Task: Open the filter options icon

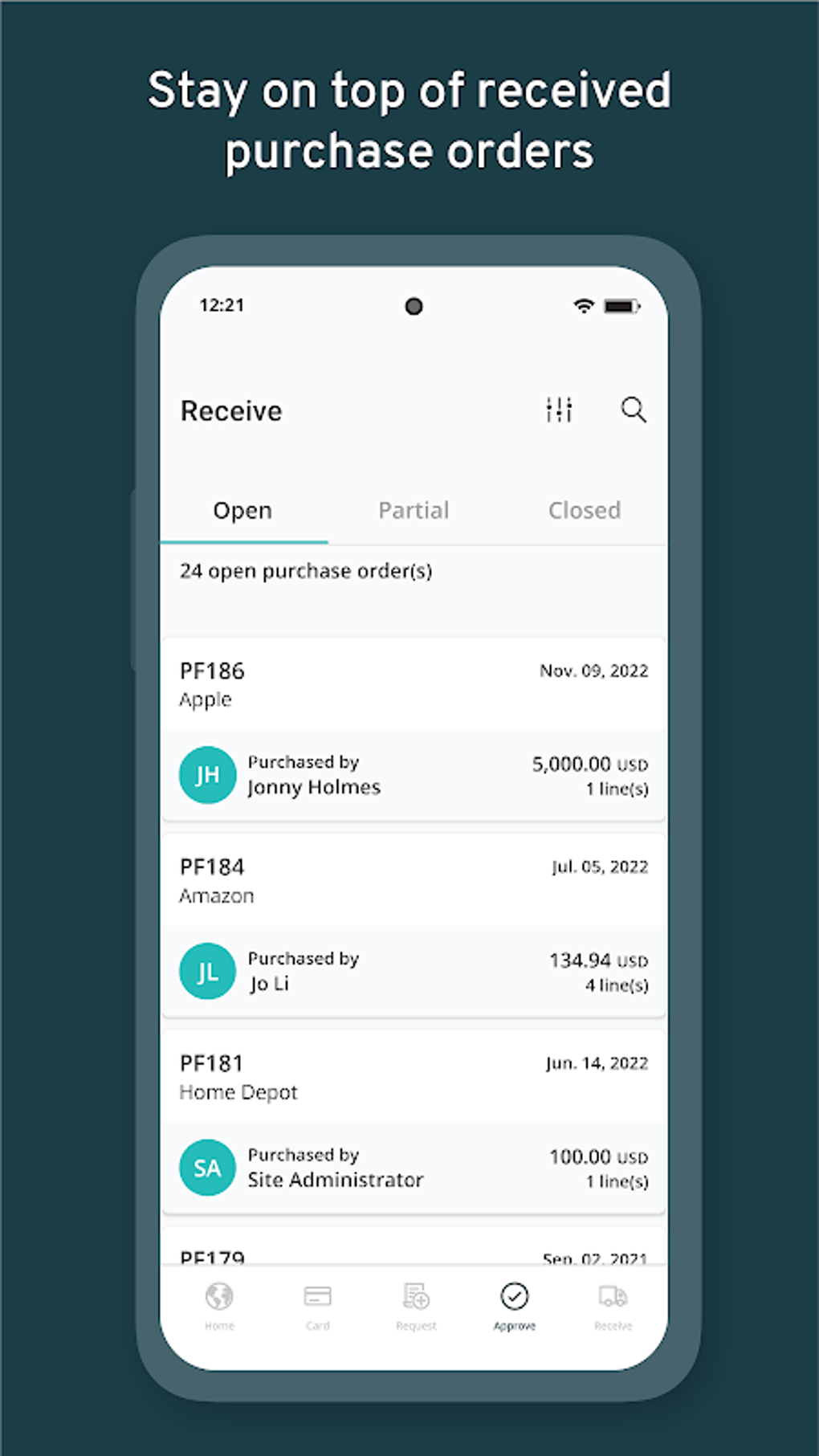Action: [x=559, y=410]
